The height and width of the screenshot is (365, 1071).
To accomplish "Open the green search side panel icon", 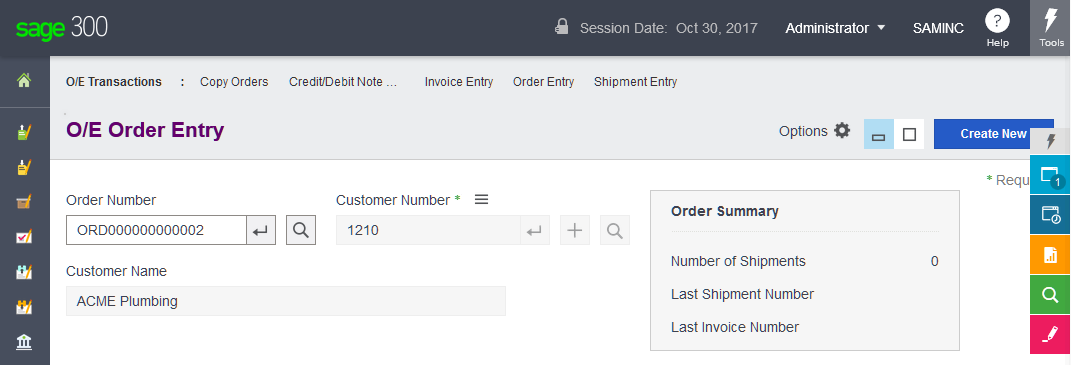I will point(1050,295).
